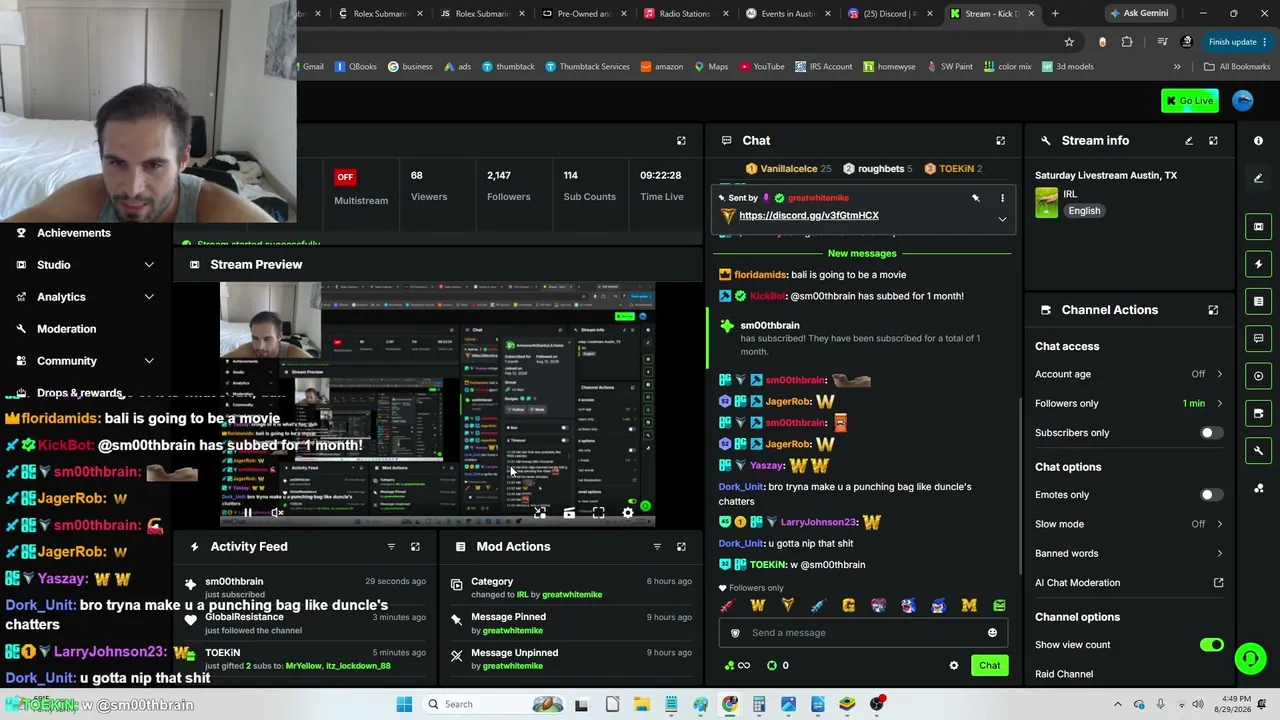Open pinned message three-dot menu

(1002, 198)
